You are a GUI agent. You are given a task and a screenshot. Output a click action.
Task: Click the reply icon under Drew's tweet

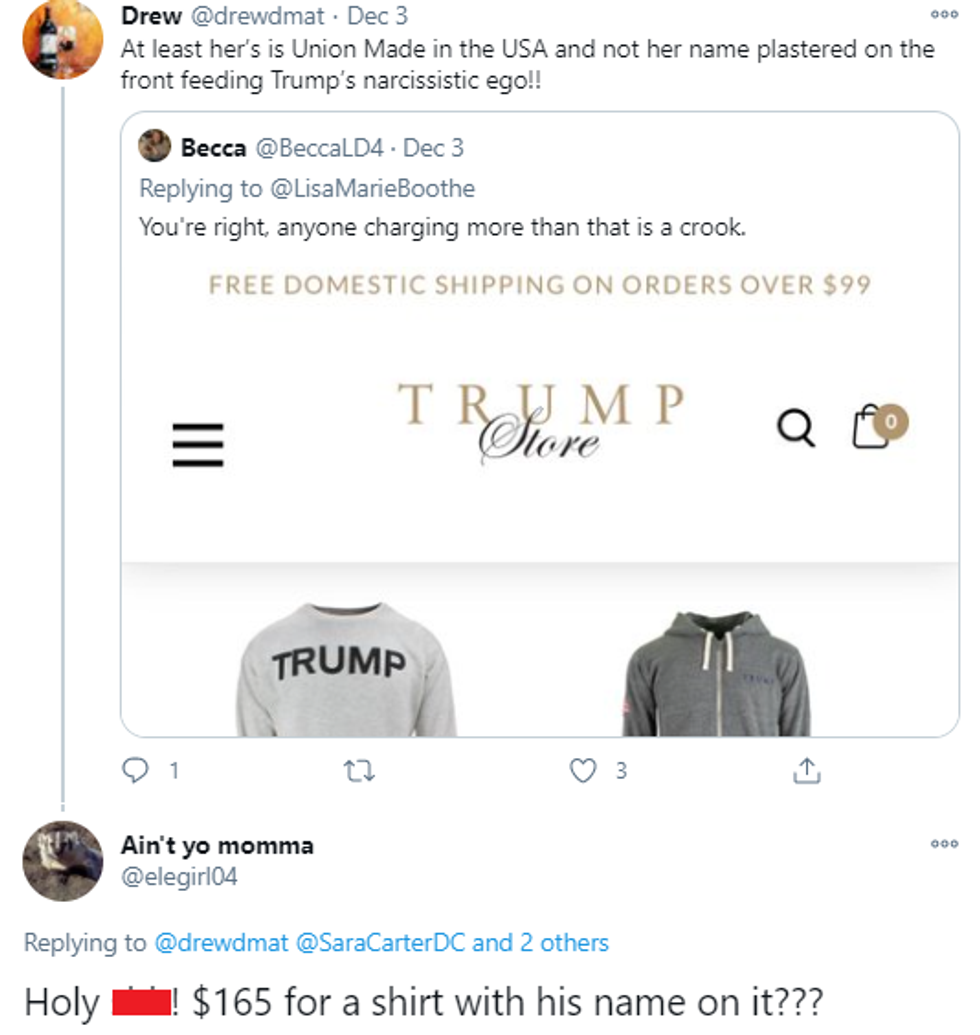(134, 770)
